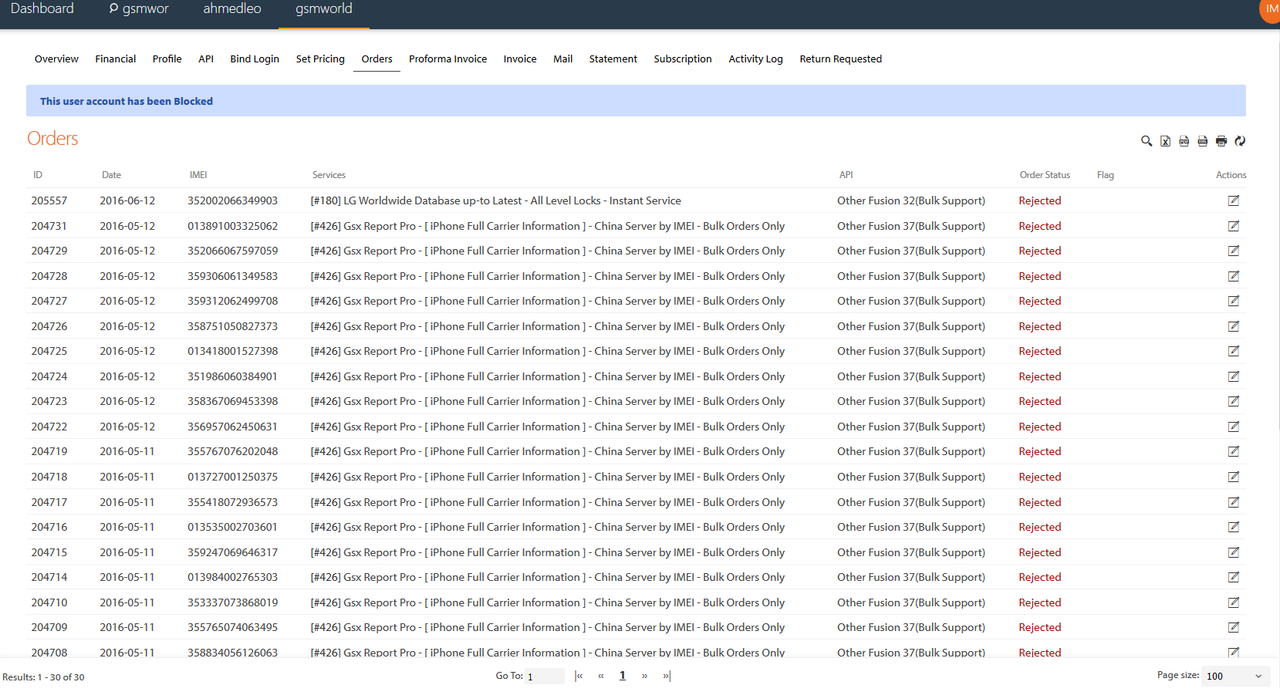
Task: Open edit action for order 204719
Action: click(1233, 451)
